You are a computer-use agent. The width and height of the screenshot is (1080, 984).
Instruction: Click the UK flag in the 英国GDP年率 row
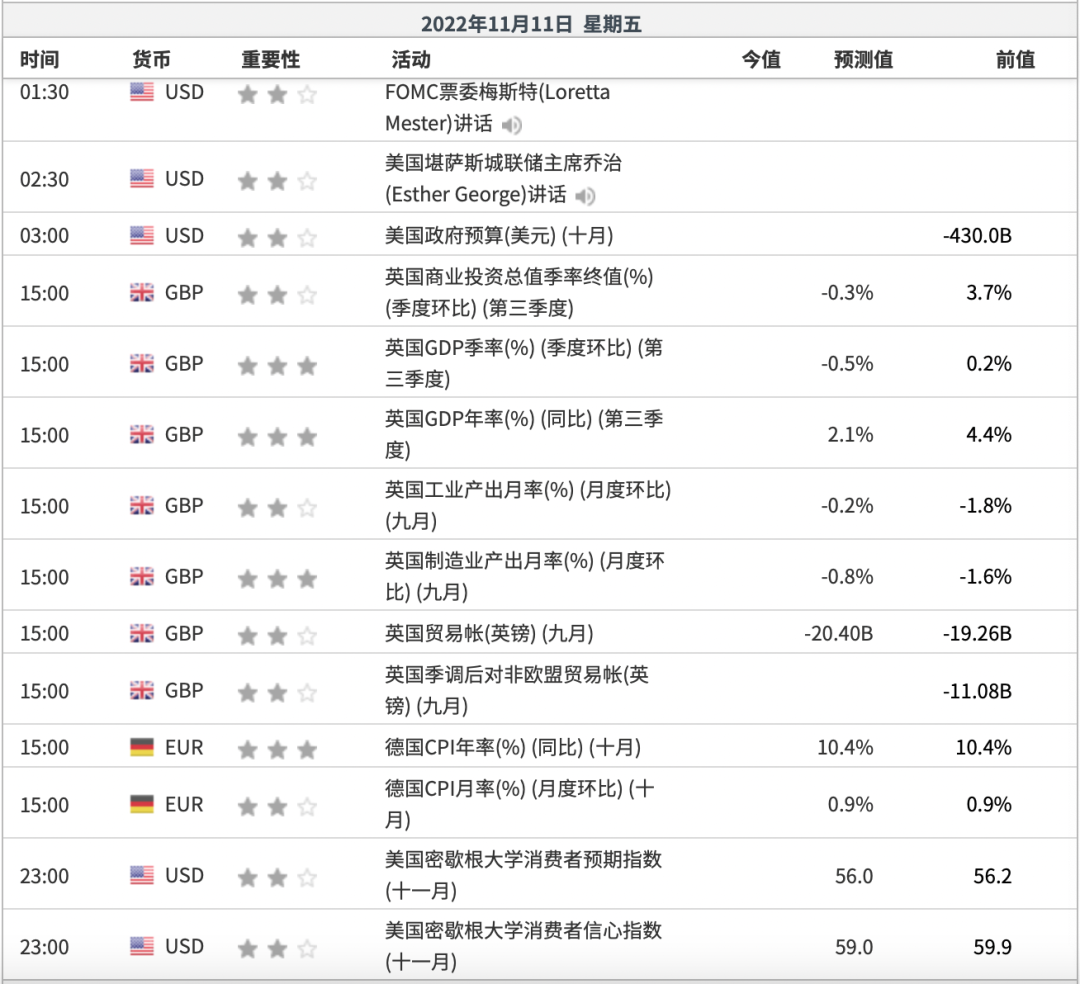click(142, 435)
